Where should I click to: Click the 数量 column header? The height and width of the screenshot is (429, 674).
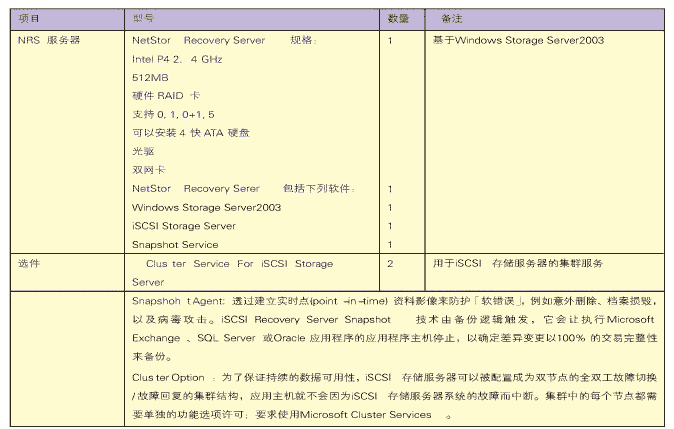[x=398, y=19]
